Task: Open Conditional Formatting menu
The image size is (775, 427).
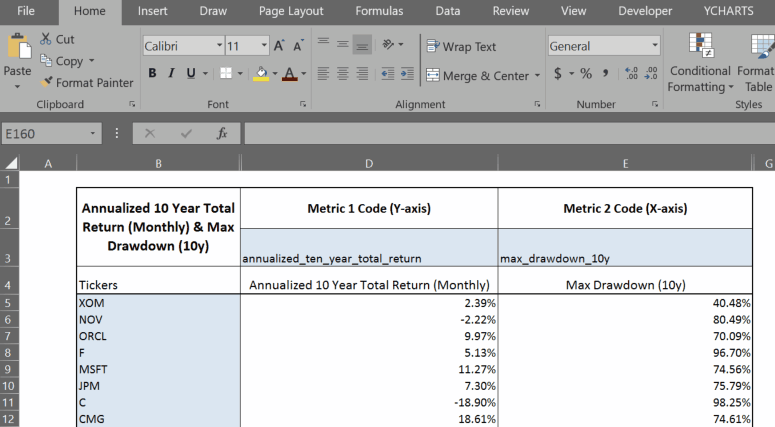Action: coord(700,63)
